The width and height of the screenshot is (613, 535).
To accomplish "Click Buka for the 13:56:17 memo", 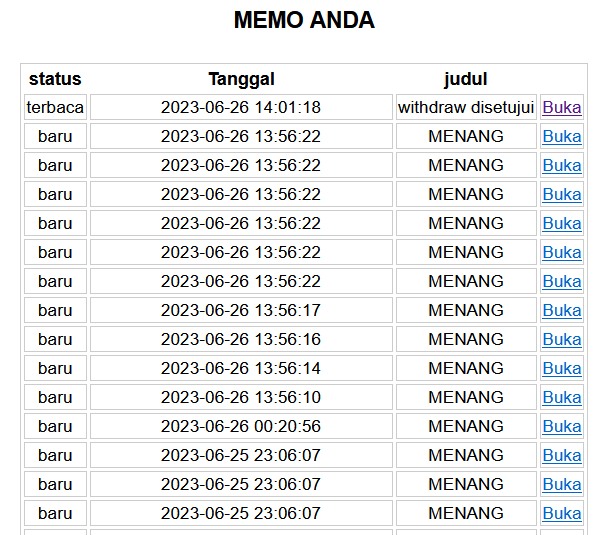I will [561, 310].
